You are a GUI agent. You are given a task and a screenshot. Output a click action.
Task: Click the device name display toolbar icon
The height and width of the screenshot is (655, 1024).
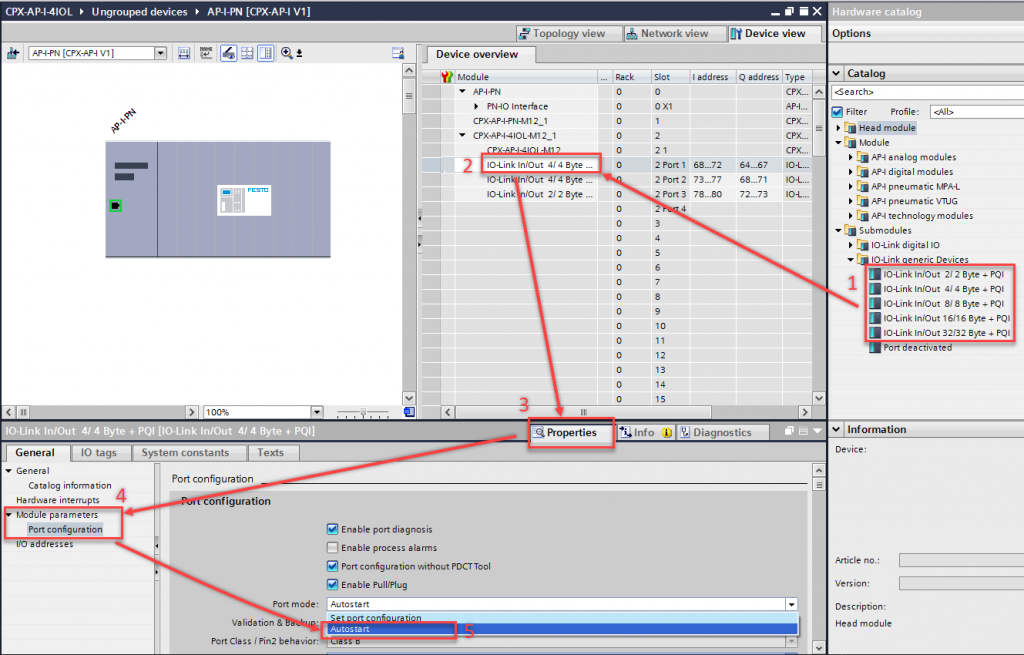tap(206, 54)
